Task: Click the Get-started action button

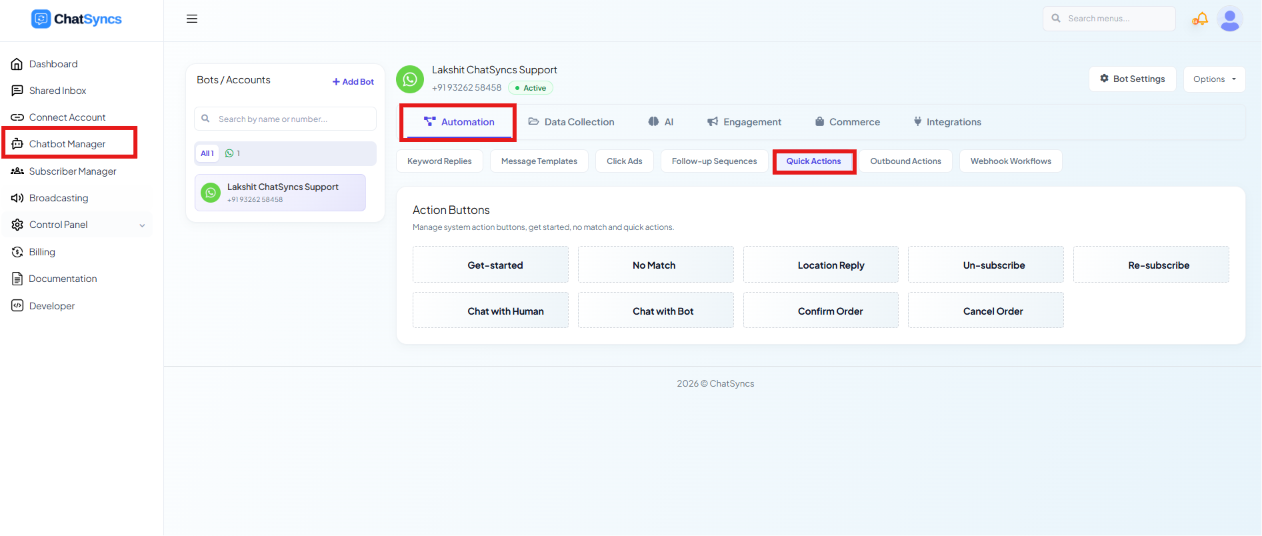Action: (491, 265)
